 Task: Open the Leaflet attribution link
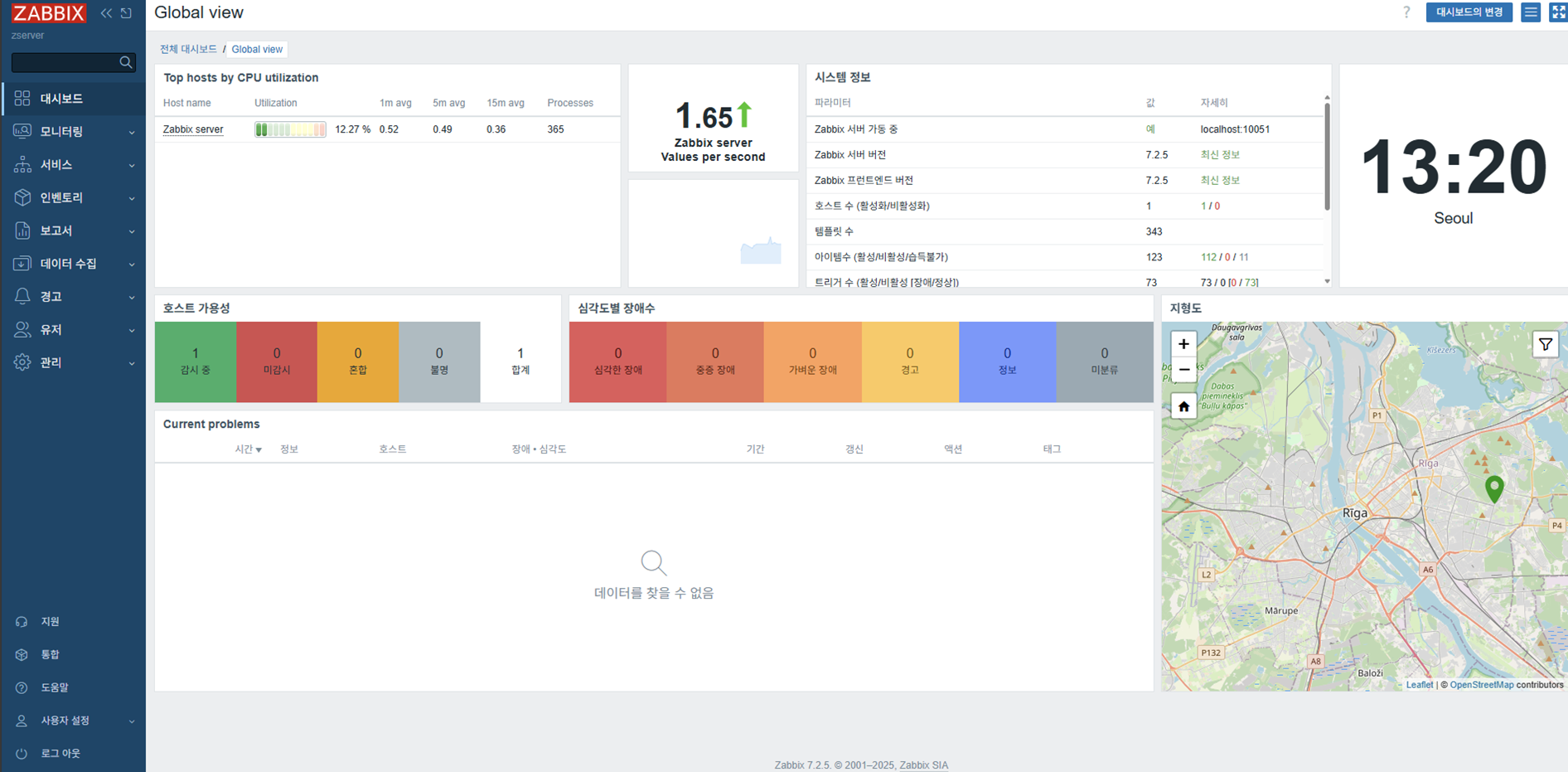(x=1419, y=685)
